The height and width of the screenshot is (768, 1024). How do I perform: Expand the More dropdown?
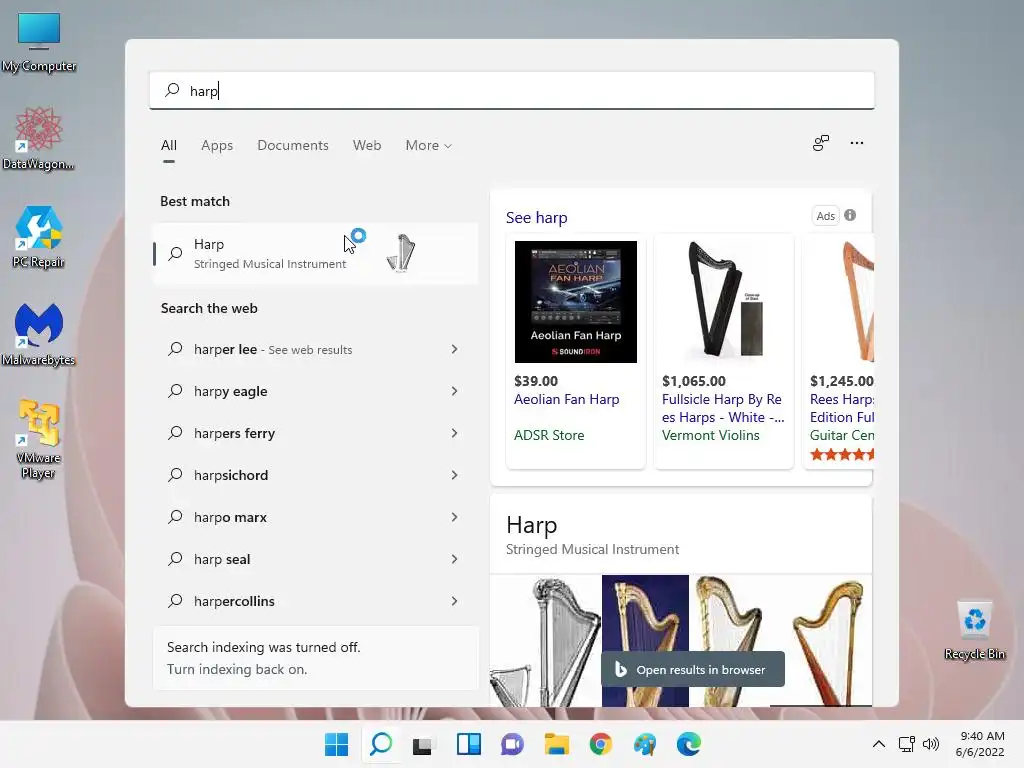[428, 145]
